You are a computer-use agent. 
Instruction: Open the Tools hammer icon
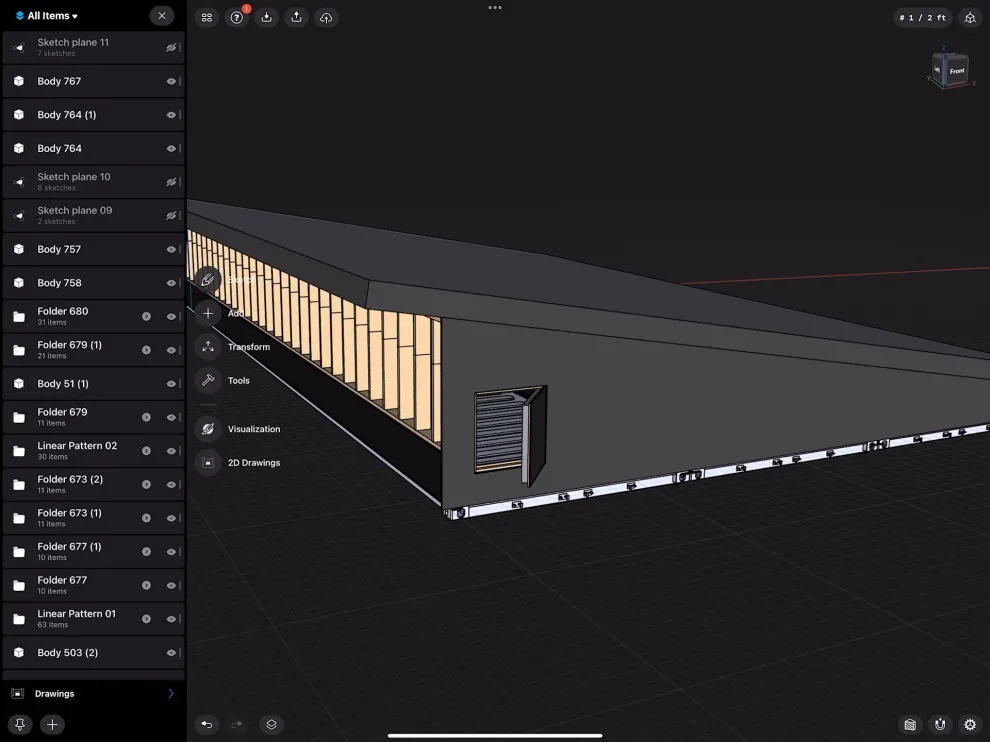pyautogui.click(x=208, y=380)
